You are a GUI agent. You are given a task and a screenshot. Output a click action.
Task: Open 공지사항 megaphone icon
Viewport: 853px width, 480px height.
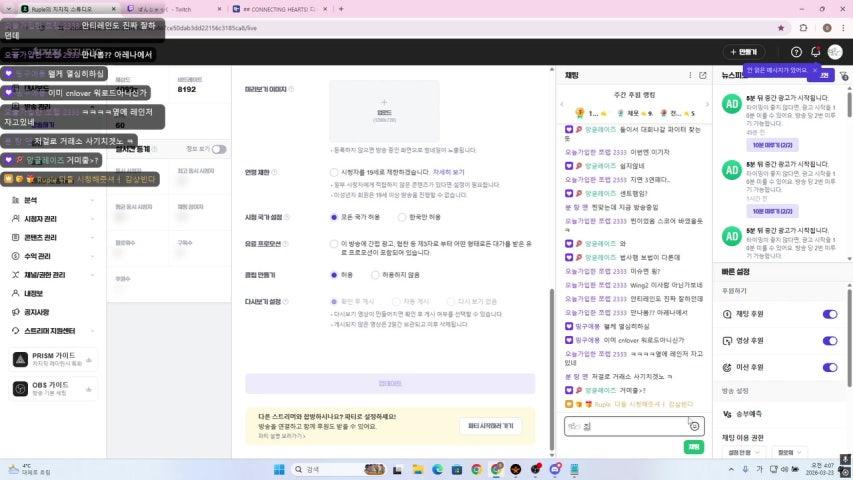click(x=15, y=312)
